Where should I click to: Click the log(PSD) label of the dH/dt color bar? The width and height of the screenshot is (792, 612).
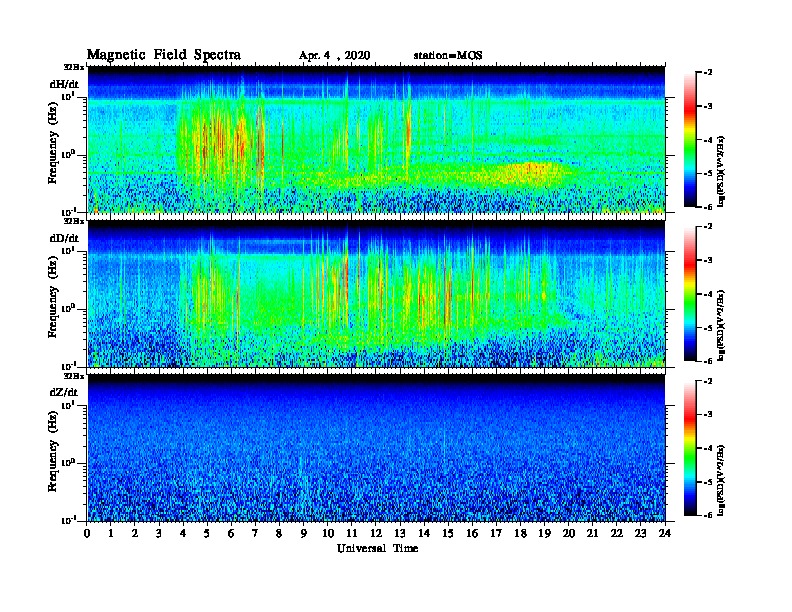coord(722,171)
